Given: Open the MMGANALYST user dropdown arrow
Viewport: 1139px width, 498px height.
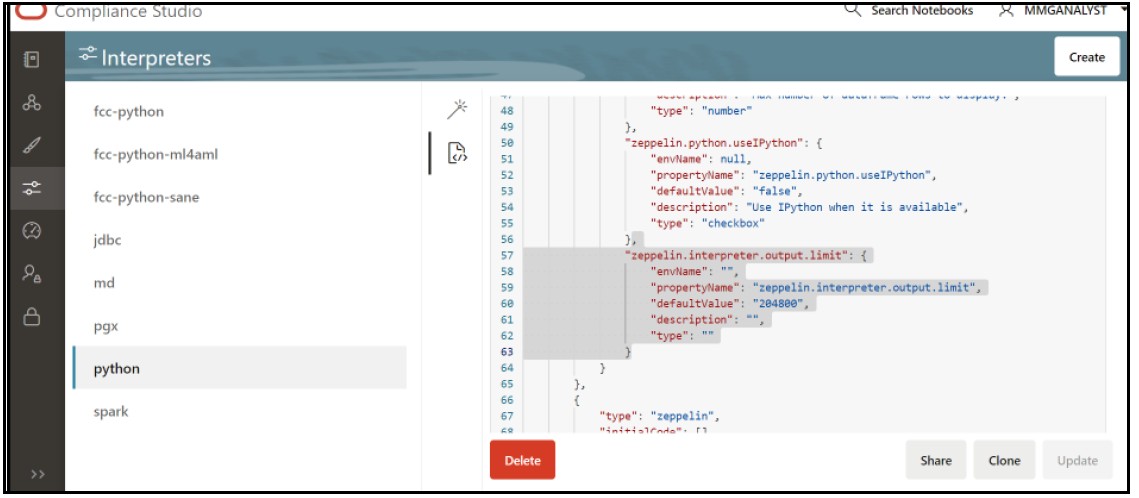Looking at the screenshot, I should coord(1124,11).
